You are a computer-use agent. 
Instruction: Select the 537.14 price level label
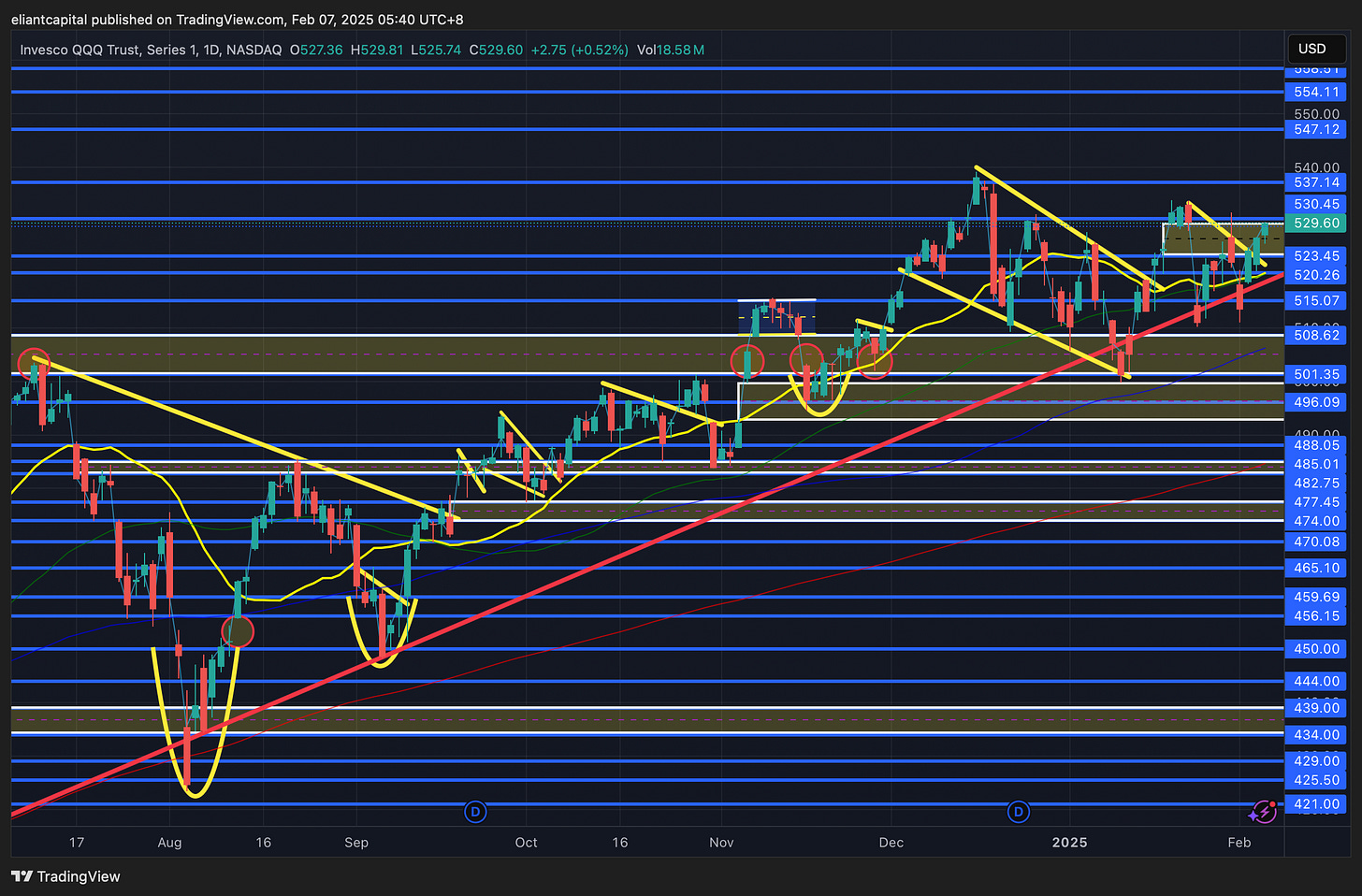pos(1317,182)
